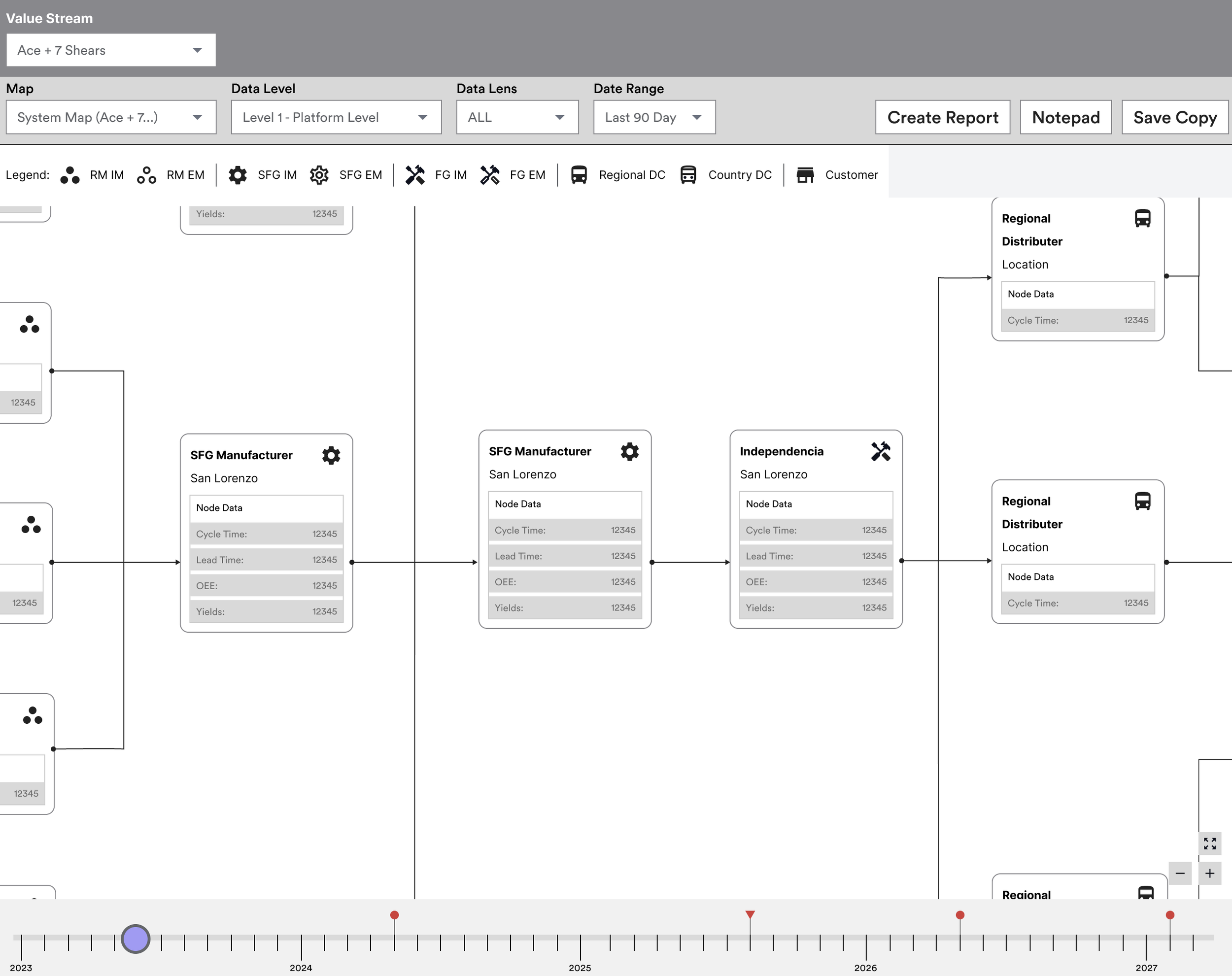Click the FG IM tools legend icon
Screen dimensions: 1232x976
tap(415, 175)
